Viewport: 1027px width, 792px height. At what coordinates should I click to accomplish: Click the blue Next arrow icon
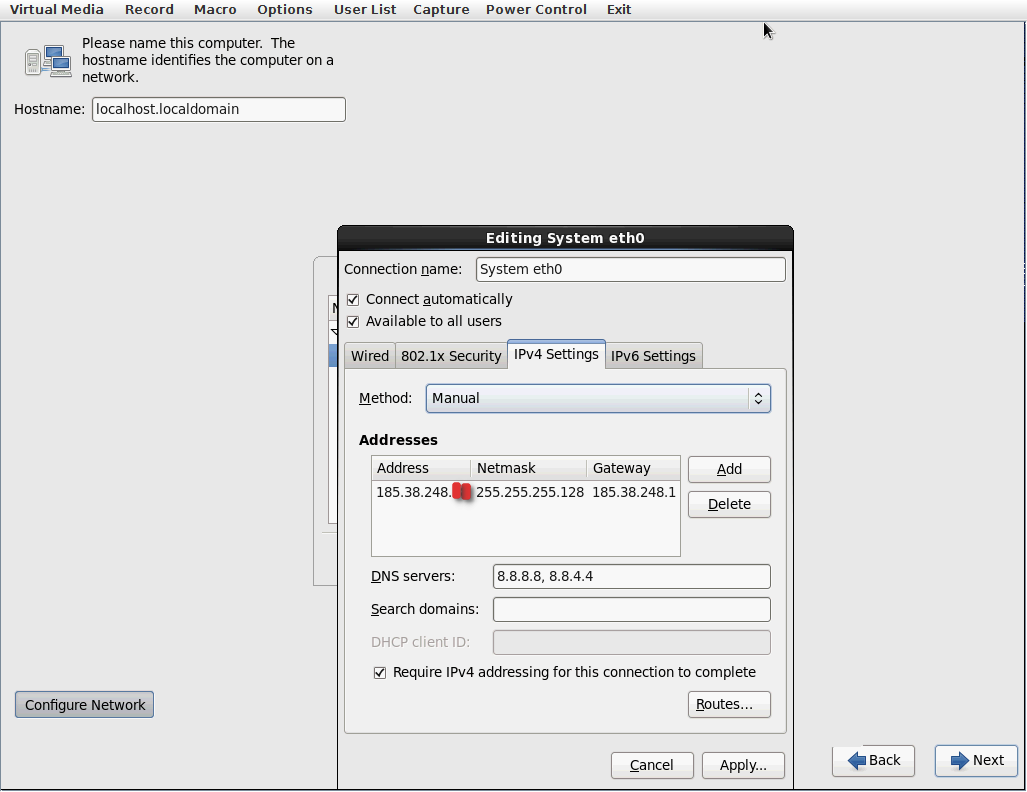960,760
